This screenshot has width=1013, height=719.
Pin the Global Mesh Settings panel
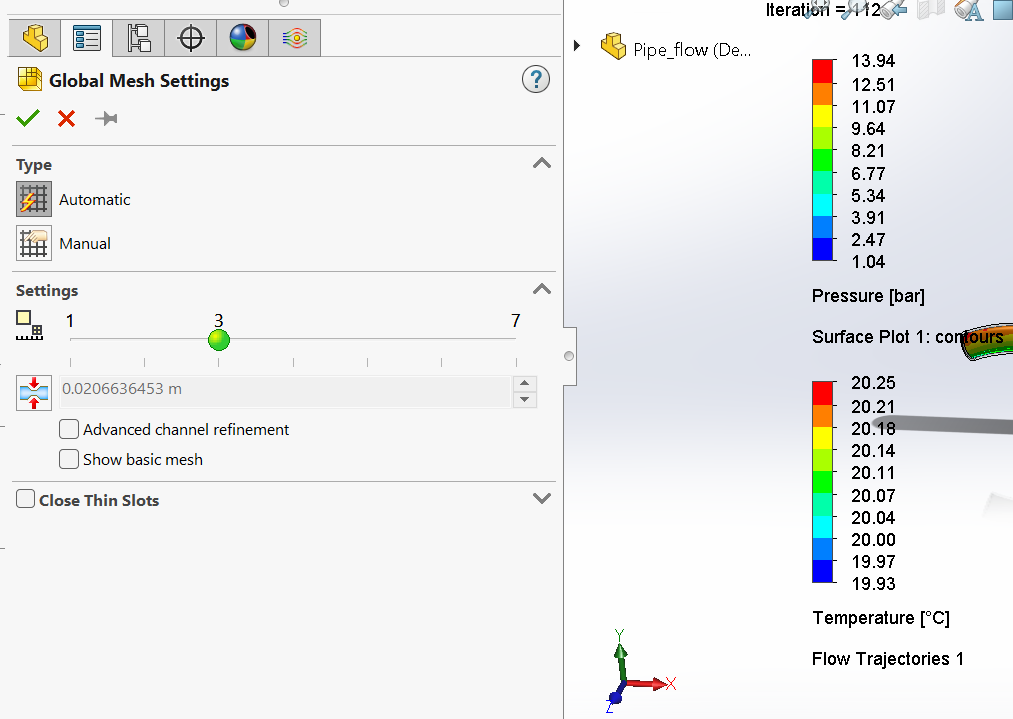(106, 119)
